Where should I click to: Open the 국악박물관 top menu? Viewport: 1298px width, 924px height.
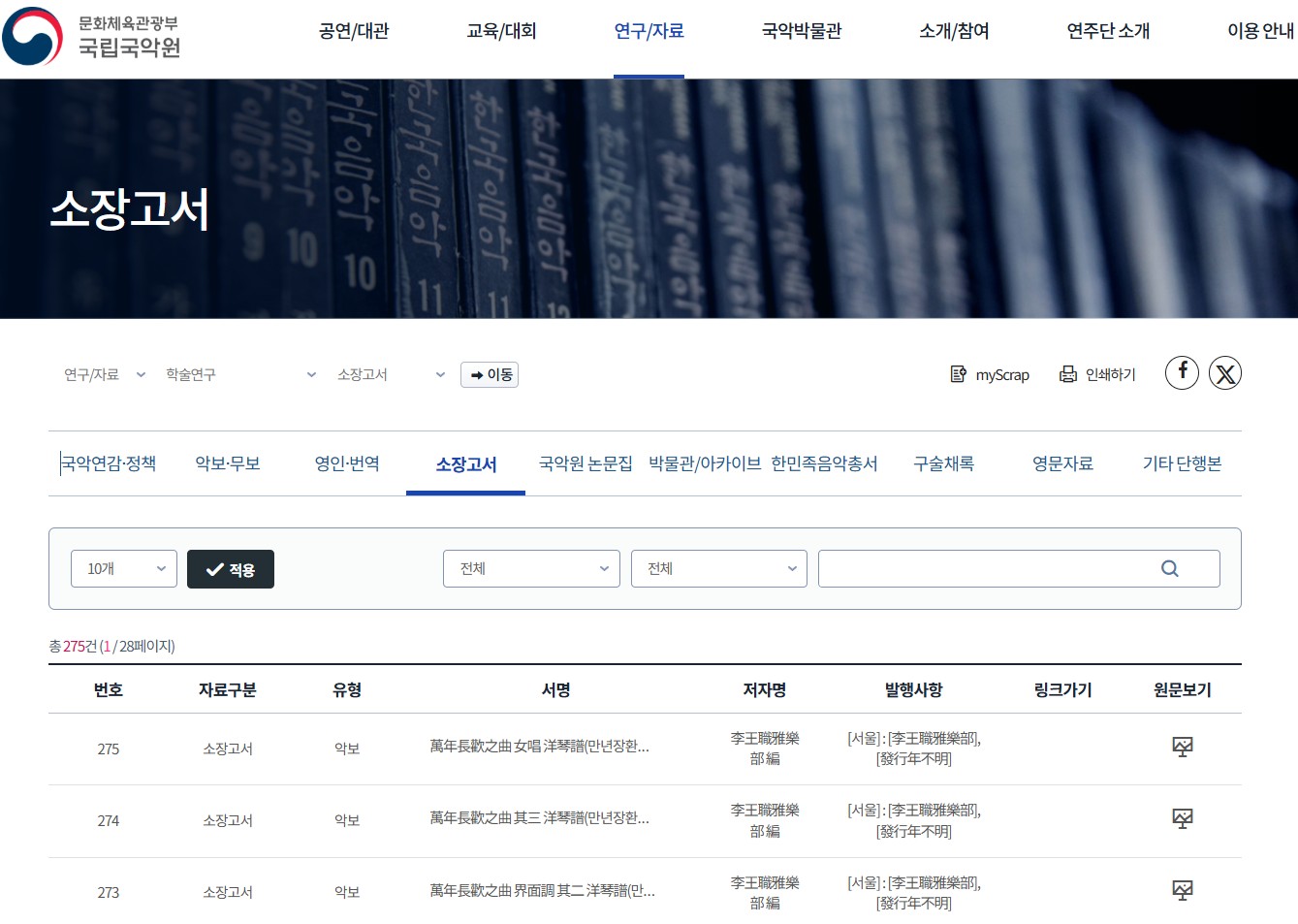[x=802, y=32]
